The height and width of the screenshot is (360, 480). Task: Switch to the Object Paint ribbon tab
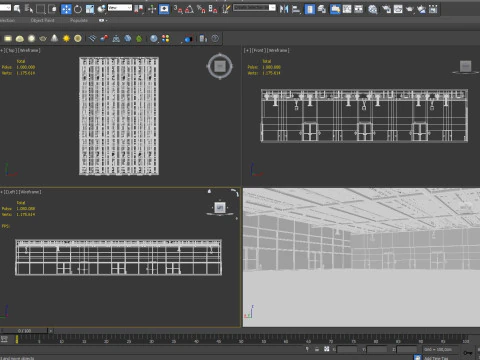tap(42, 20)
